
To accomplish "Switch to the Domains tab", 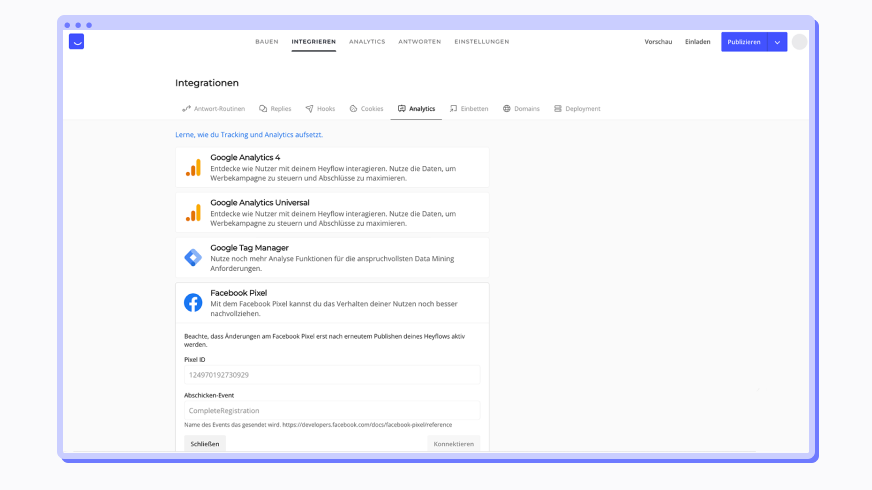I will 521,108.
